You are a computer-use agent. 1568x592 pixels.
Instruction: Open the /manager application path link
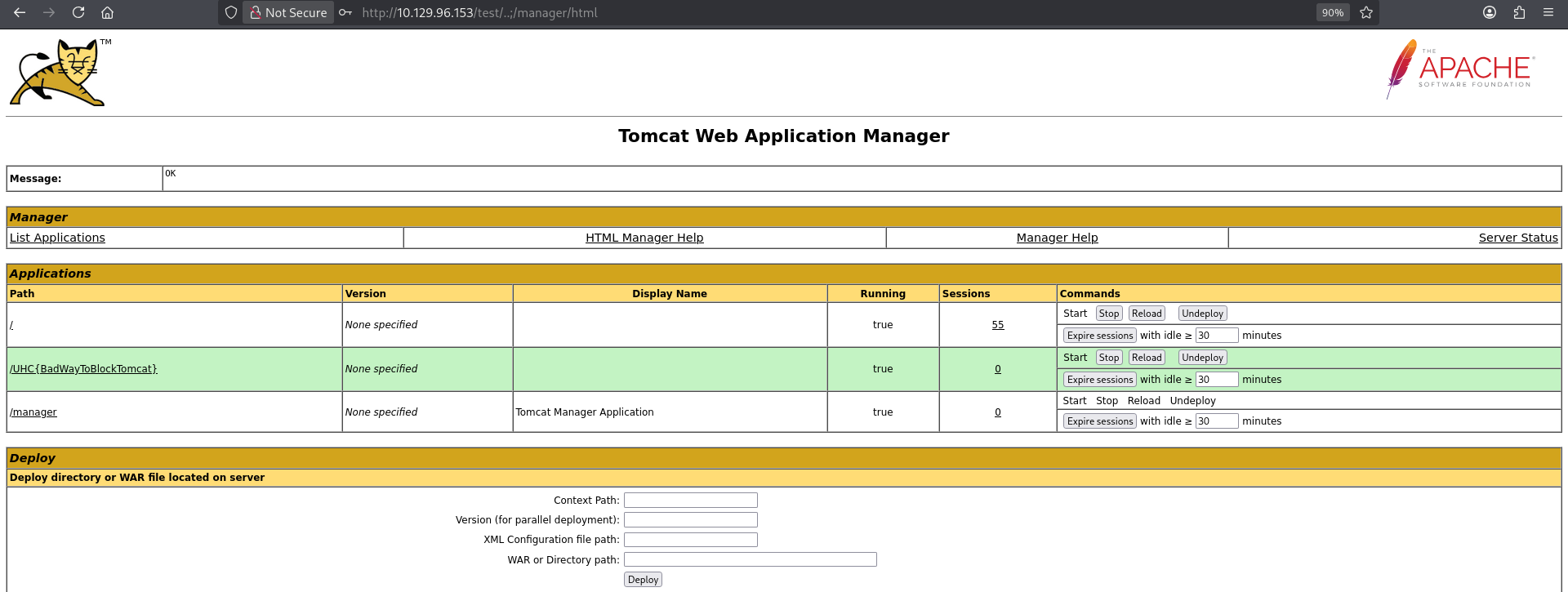(33, 412)
